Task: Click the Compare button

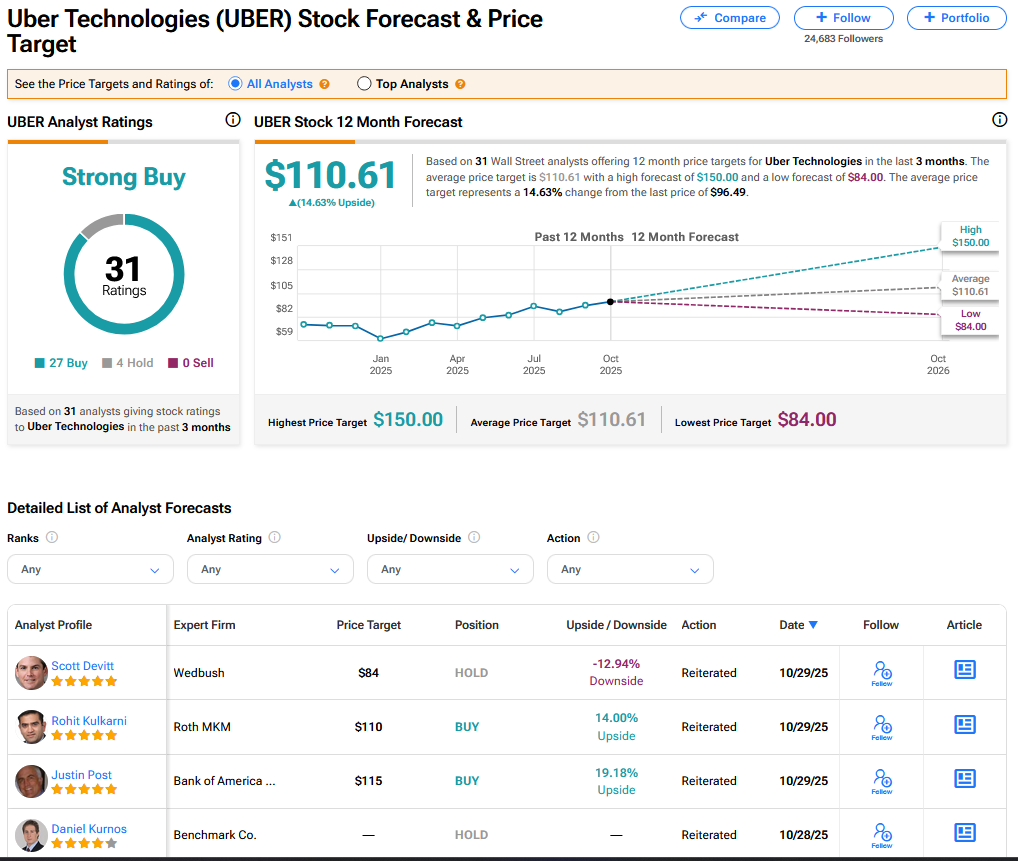Action: [x=732, y=18]
